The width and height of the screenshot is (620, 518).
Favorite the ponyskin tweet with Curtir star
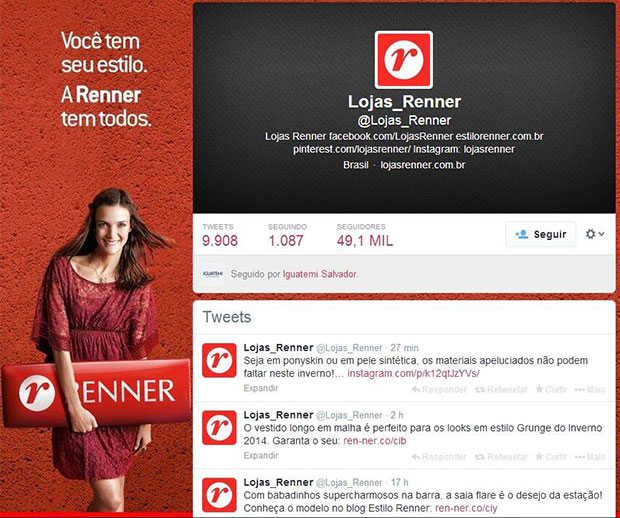(551, 389)
